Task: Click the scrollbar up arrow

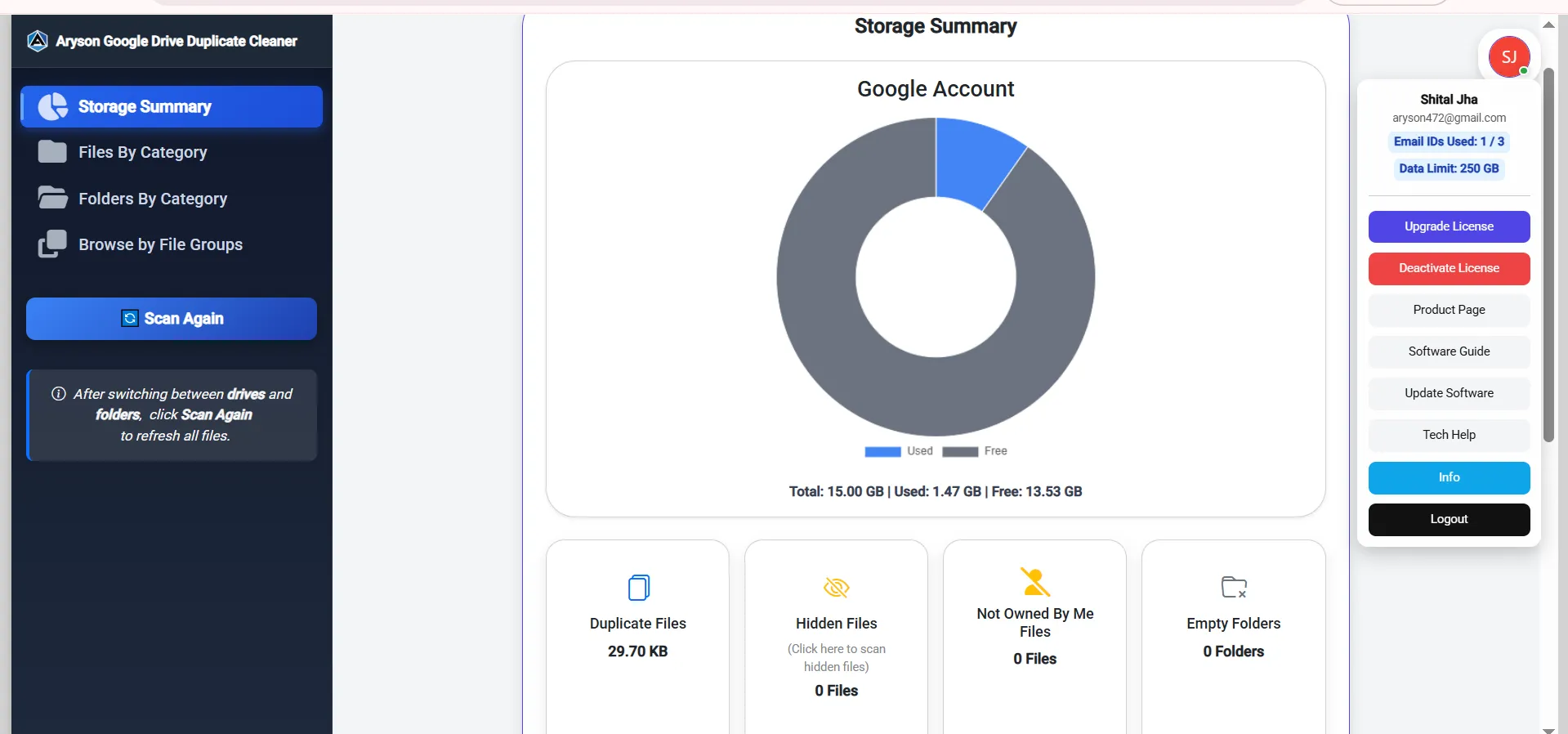Action: (x=1548, y=25)
